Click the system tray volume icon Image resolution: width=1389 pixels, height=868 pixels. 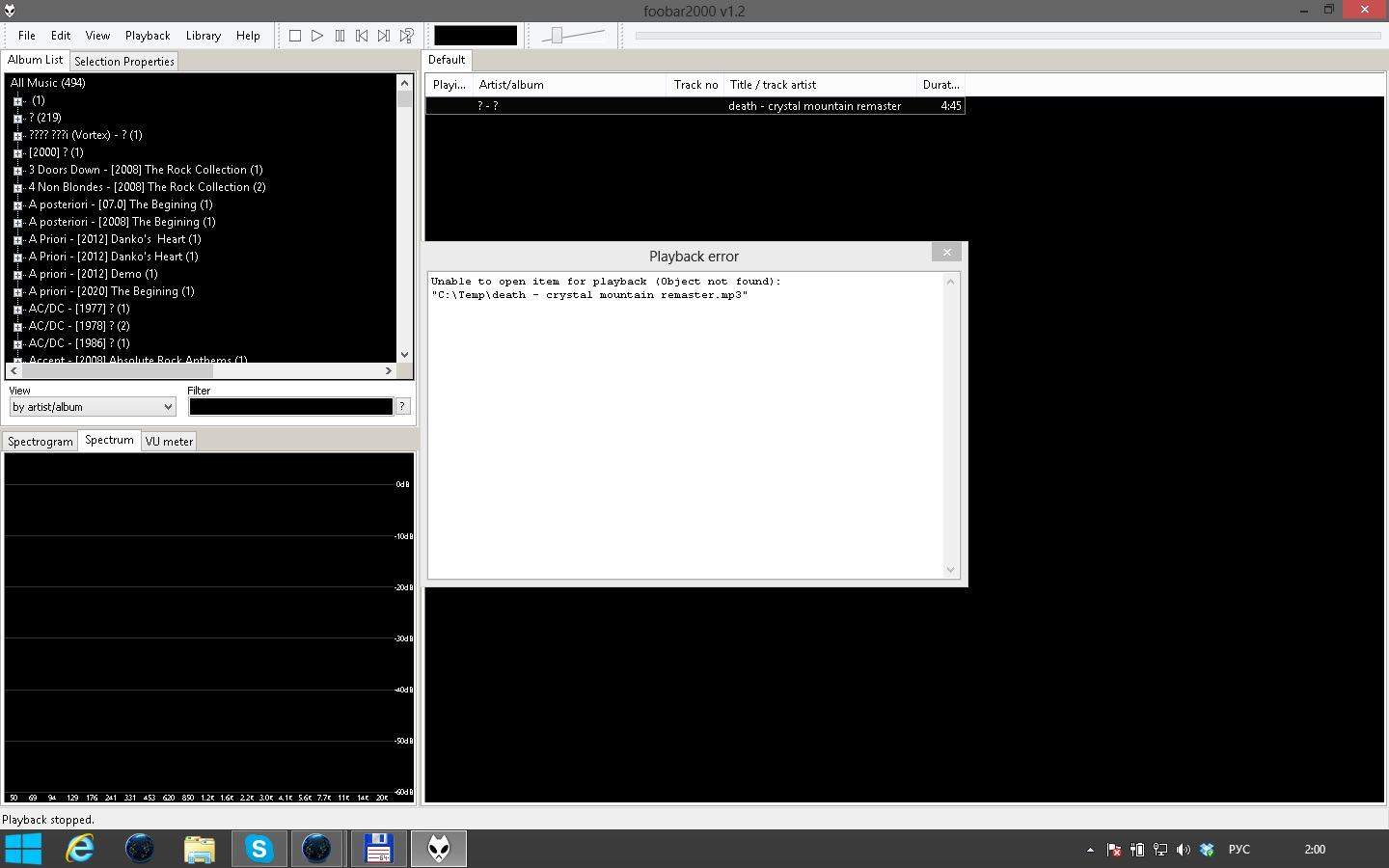point(1184,850)
